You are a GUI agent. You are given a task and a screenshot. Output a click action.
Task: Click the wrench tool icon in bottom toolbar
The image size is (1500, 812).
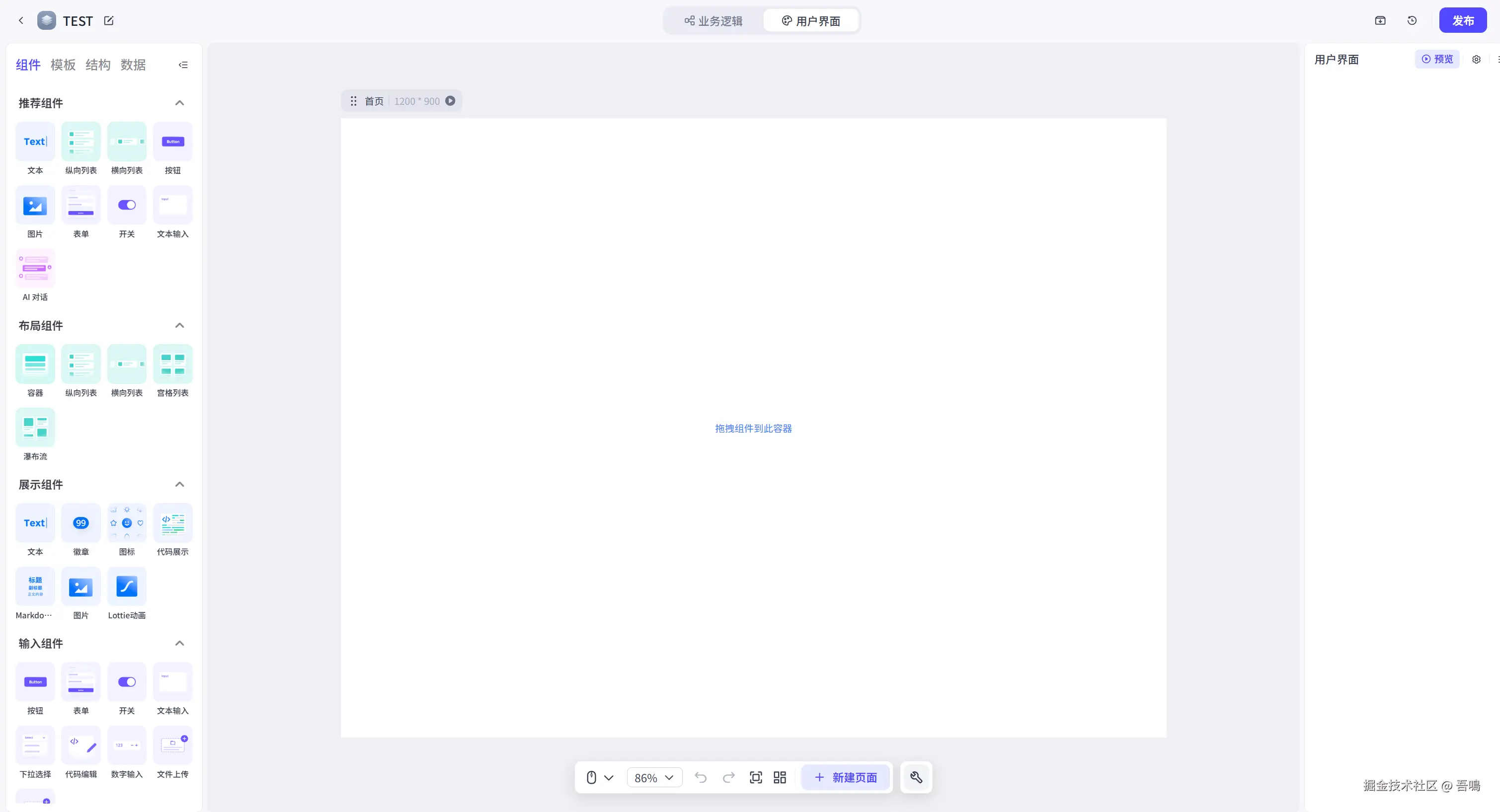coord(916,777)
